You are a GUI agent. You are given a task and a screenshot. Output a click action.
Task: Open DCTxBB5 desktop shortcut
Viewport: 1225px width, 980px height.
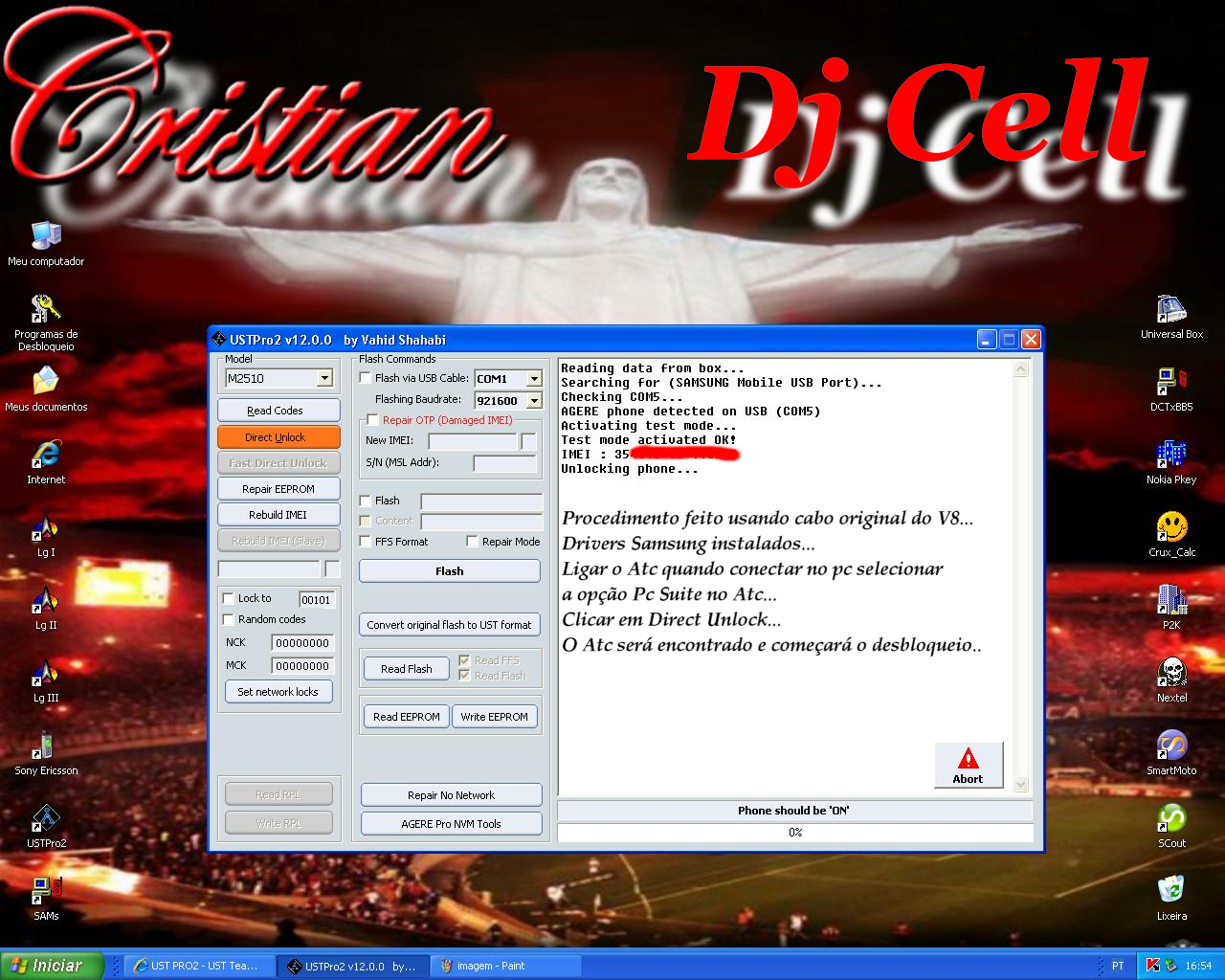coord(1171,389)
